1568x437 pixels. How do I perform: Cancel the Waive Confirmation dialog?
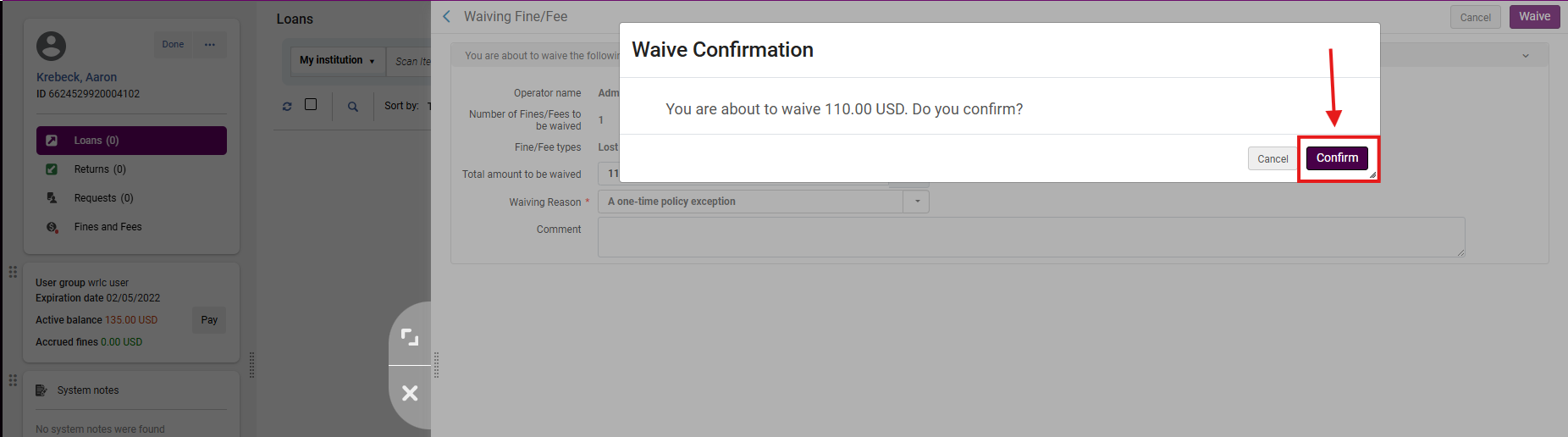click(x=1272, y=159)
